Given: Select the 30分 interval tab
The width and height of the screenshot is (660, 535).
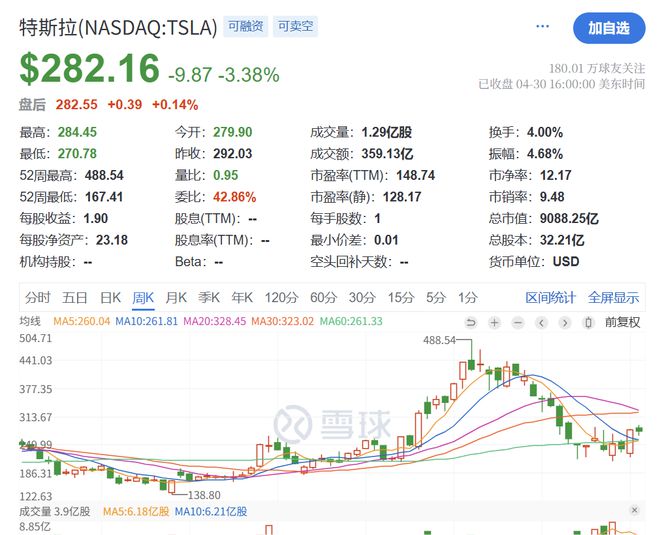Looking at the screenshot, I should click(362, 298).
